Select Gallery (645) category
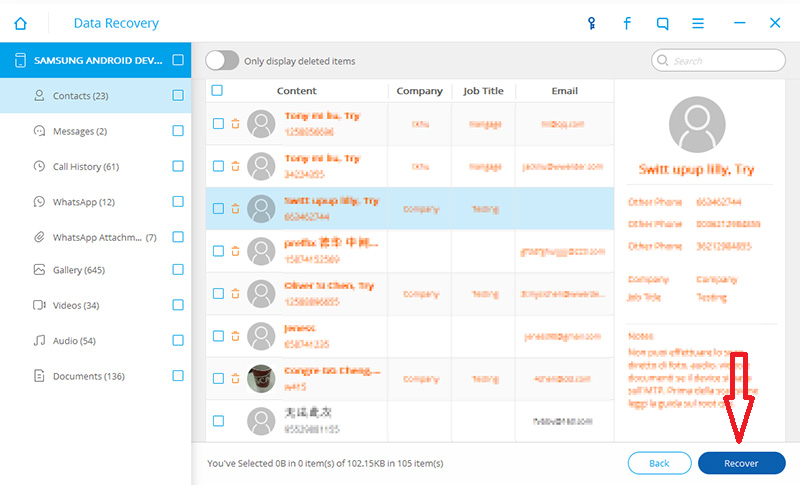This screenshot has height=485, width=800. 95,270
